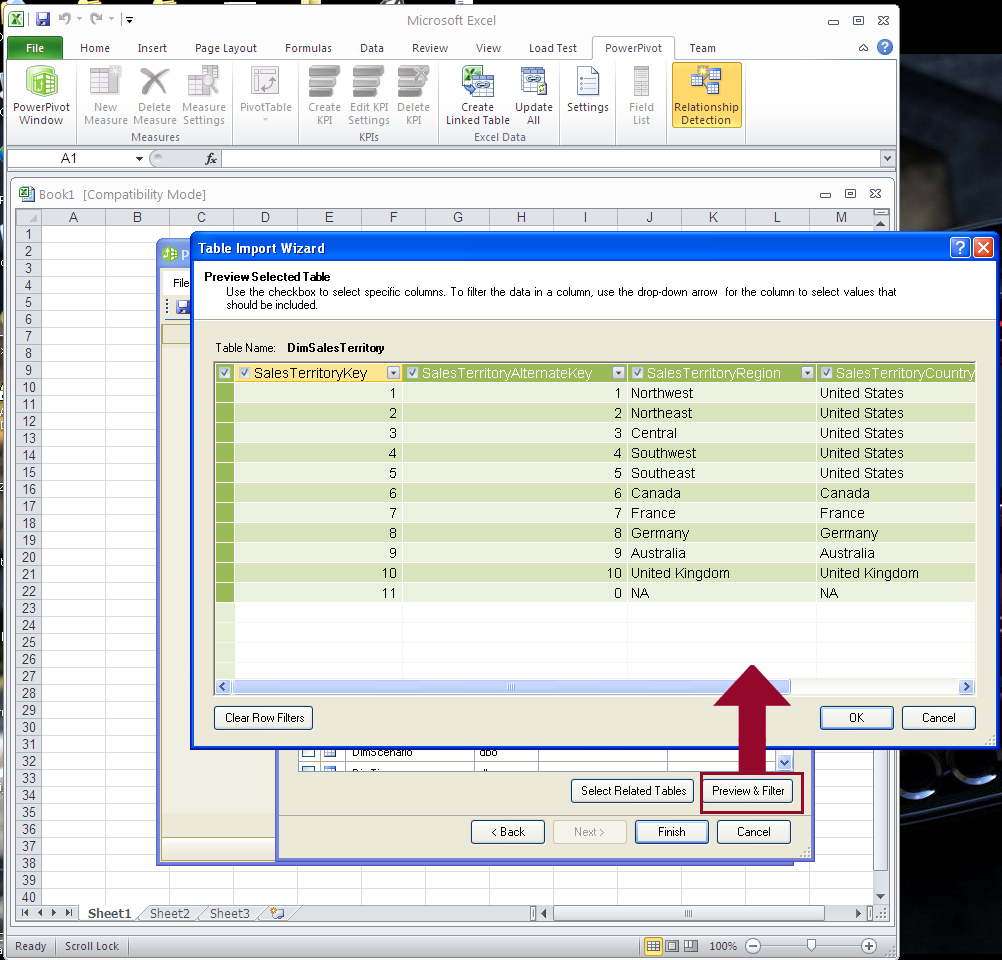Open the PowerPivot Window
Viewport: 1002px width, 960px height.
pos(41,95)
